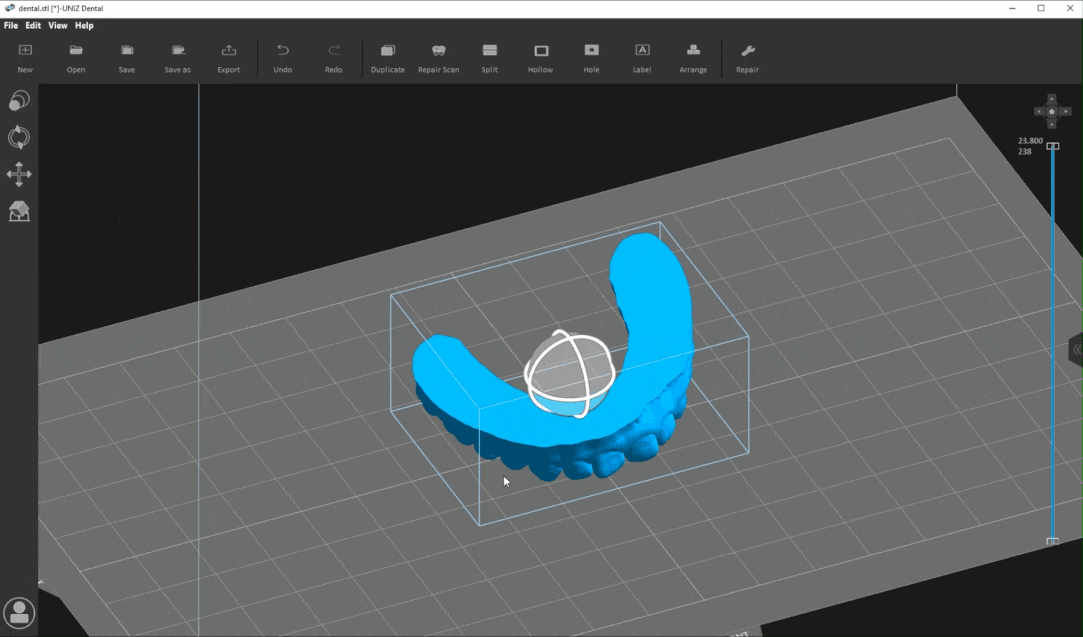Open the Scale tool in left sidebar
This screenshot has height=637, width=1083.
(x=19, y=101)
